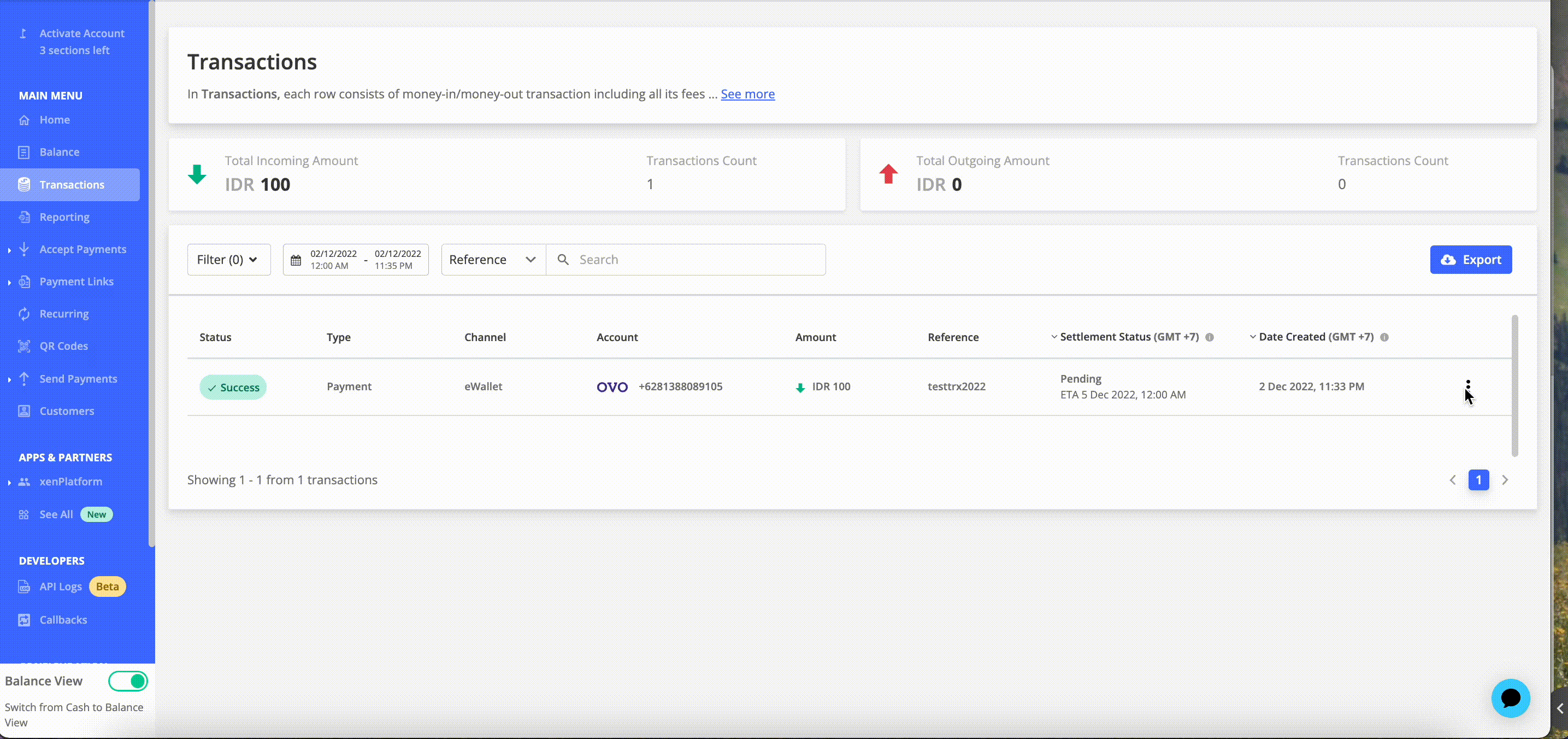
Task: Open the Reporting menu item
Action: [64, 216]
